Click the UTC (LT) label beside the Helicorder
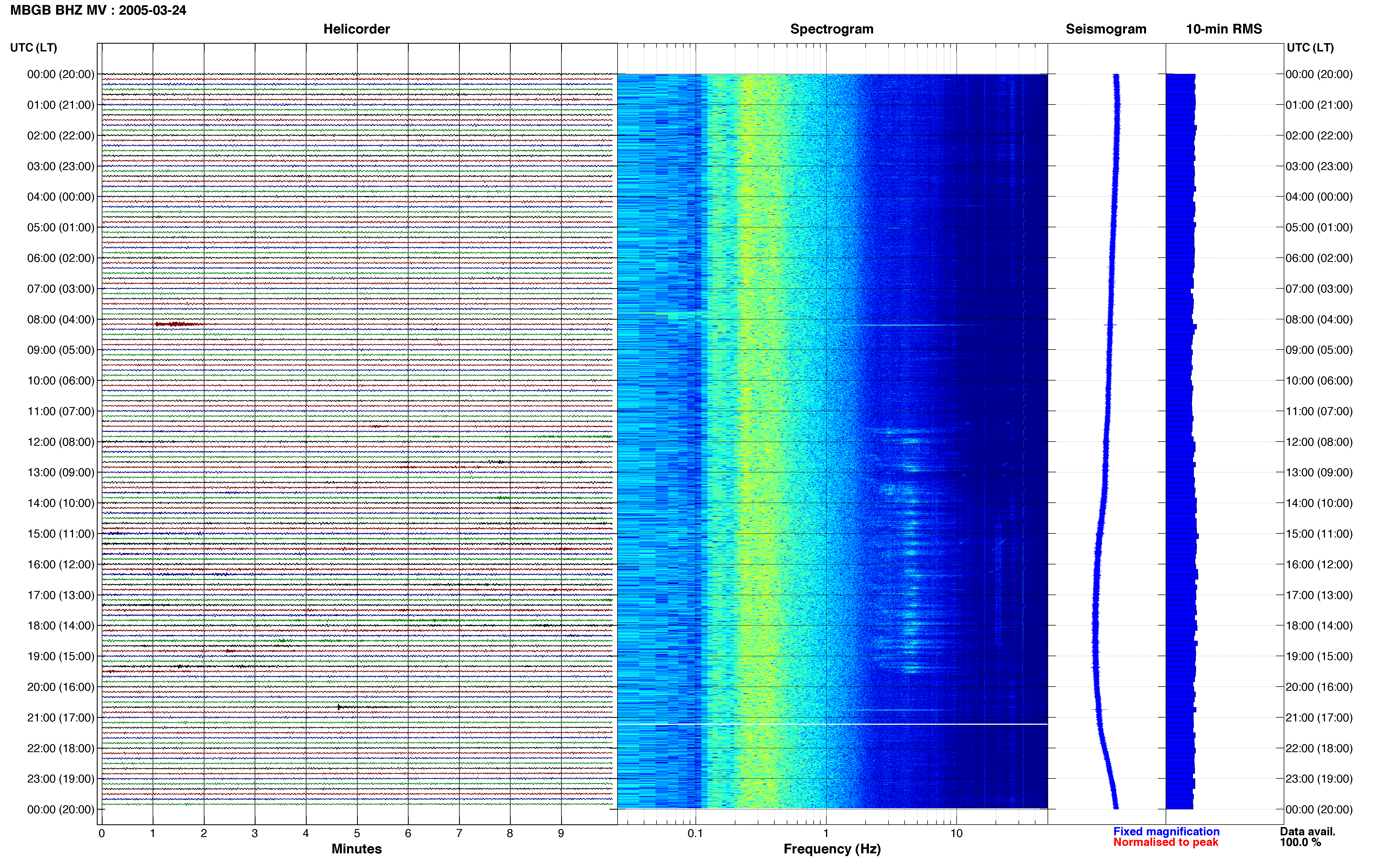 click(34, 48)
